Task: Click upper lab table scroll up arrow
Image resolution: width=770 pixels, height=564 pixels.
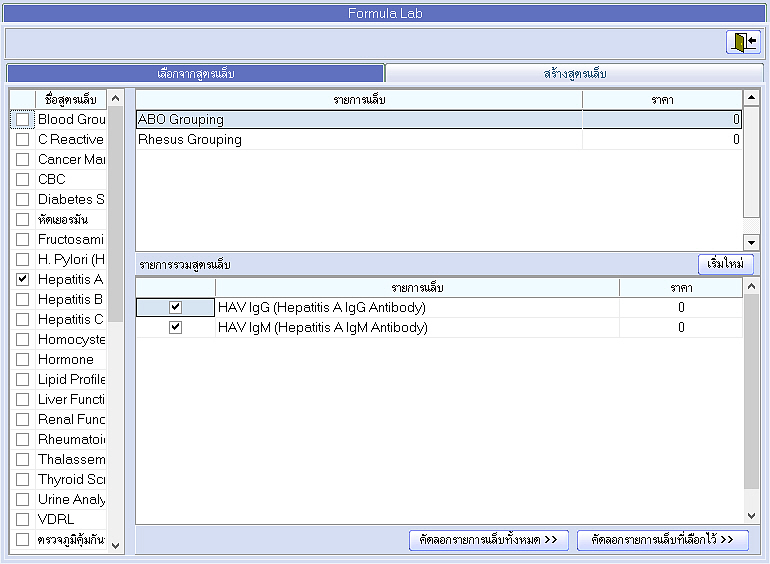Action: [x=751, y=98]
